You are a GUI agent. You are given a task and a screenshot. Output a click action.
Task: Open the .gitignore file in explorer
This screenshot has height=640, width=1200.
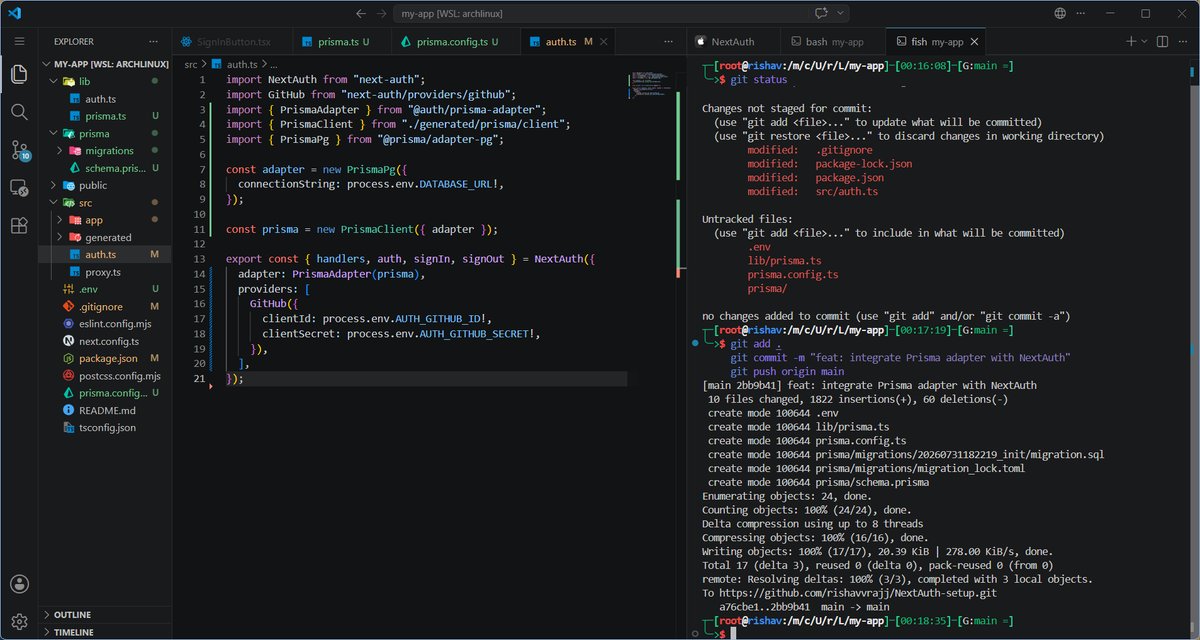tap(105, 306)
